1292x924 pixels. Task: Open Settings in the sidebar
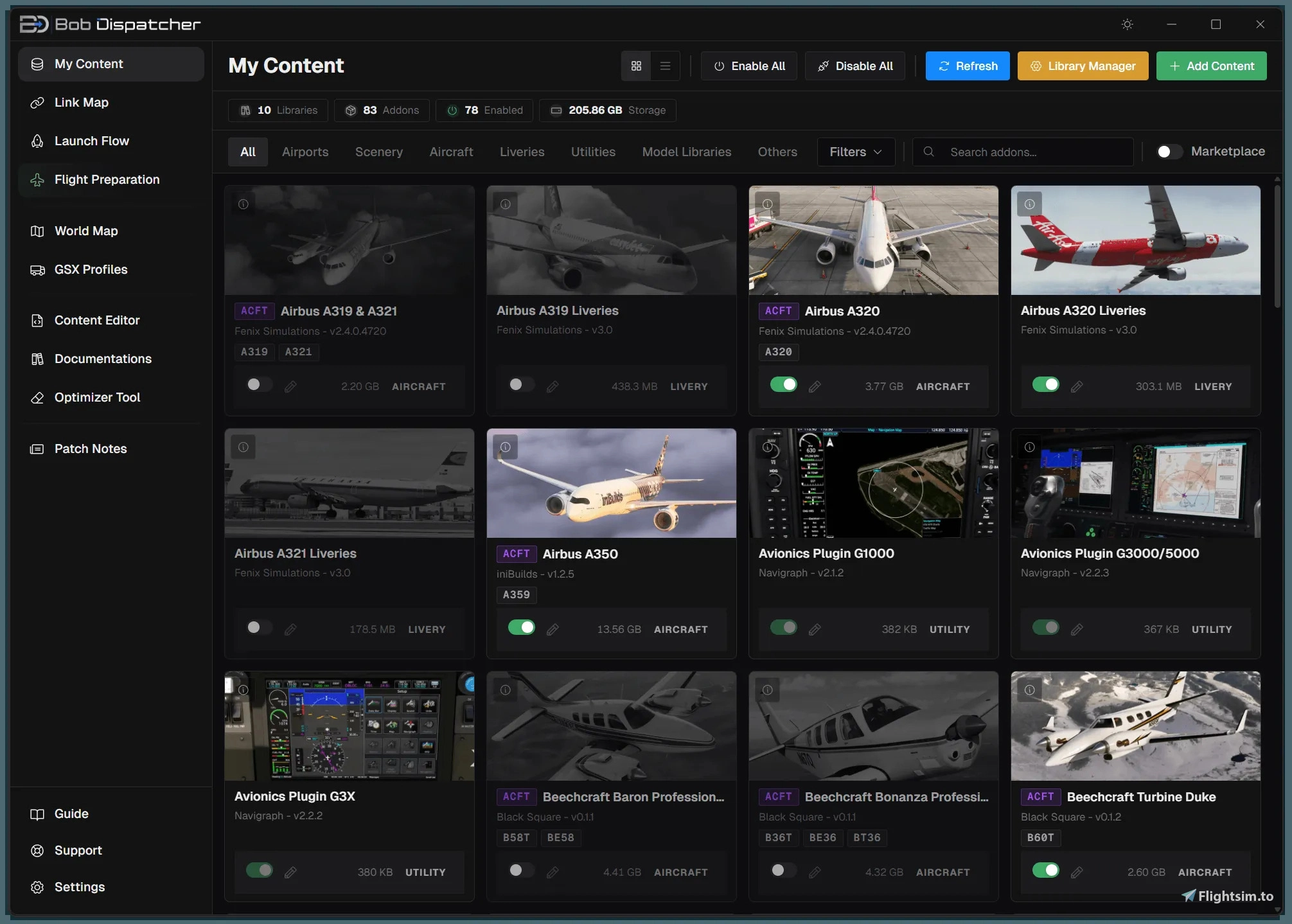pyautogui.click(x=111, y=887)
